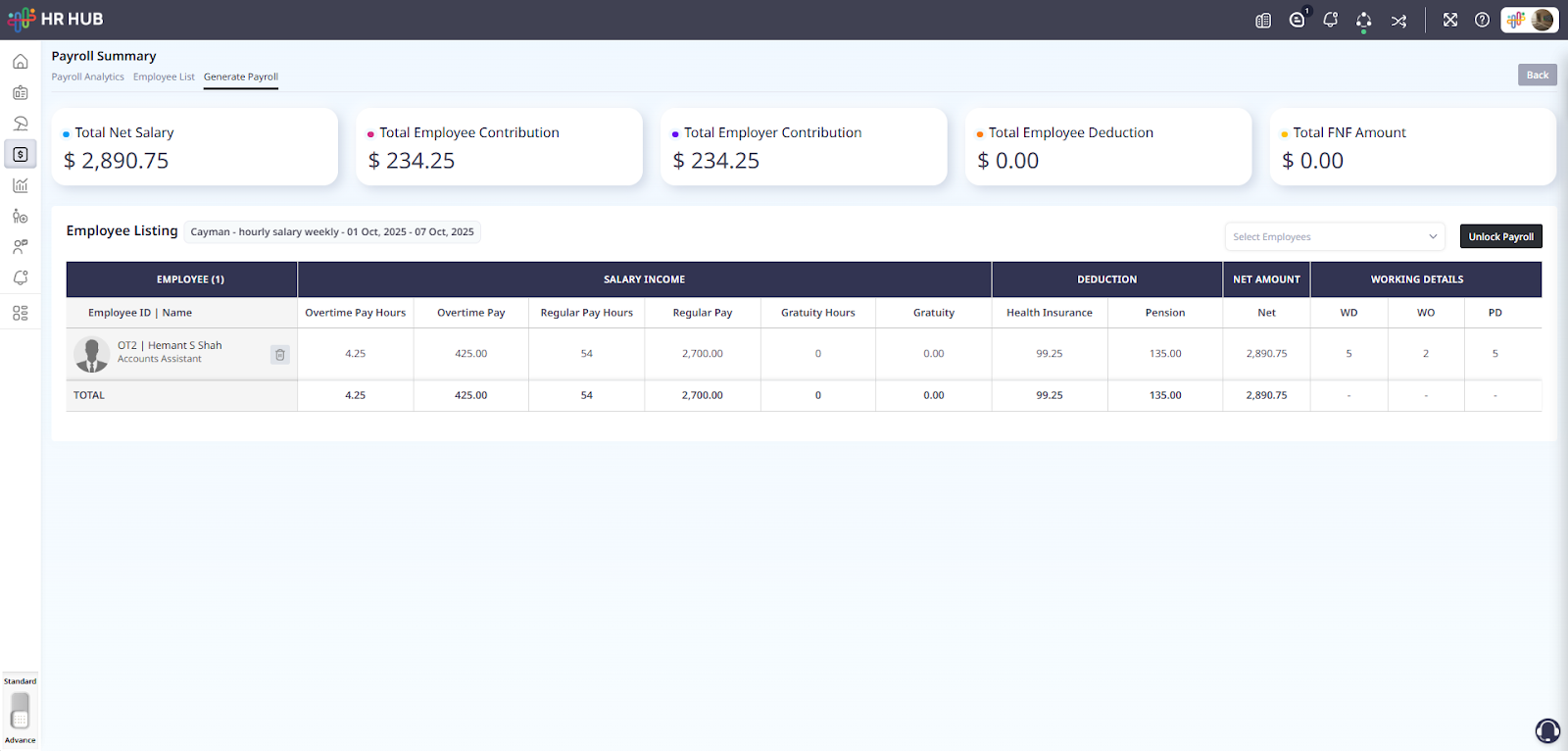Click the 'Gratuity Hours' column header
The image size is (1568, 751).
[818, 313]
